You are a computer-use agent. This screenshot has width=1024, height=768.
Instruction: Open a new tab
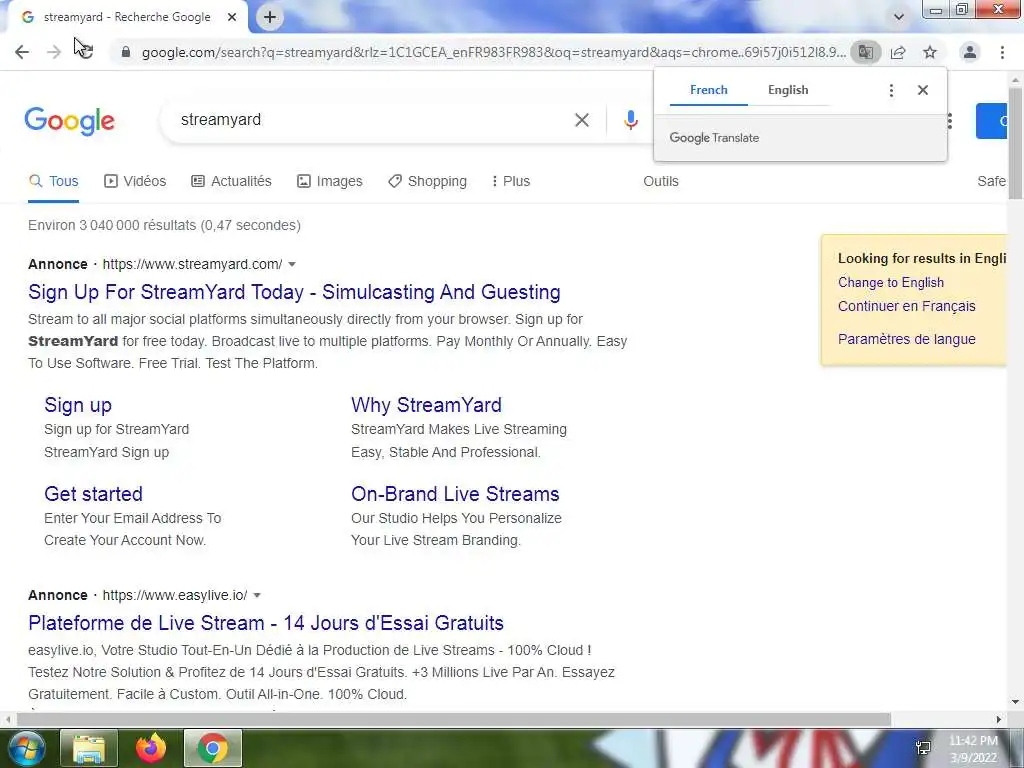click(x=270, y=17)
